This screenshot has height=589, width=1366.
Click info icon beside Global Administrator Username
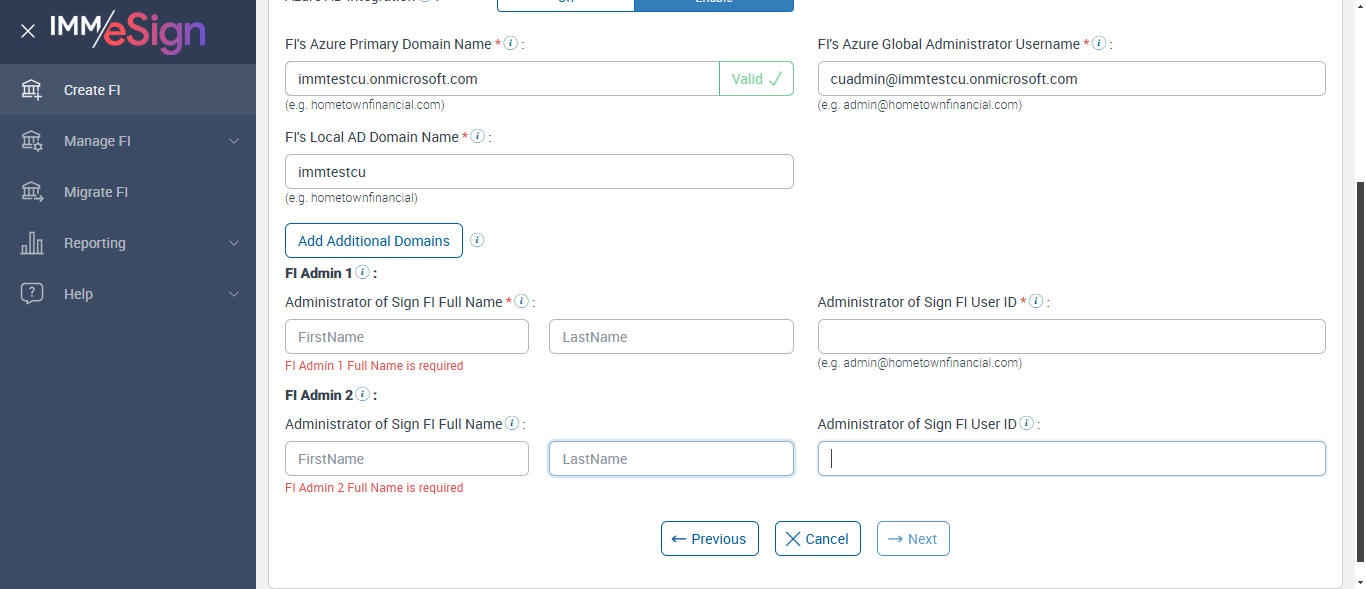[x=1099, y=44]
